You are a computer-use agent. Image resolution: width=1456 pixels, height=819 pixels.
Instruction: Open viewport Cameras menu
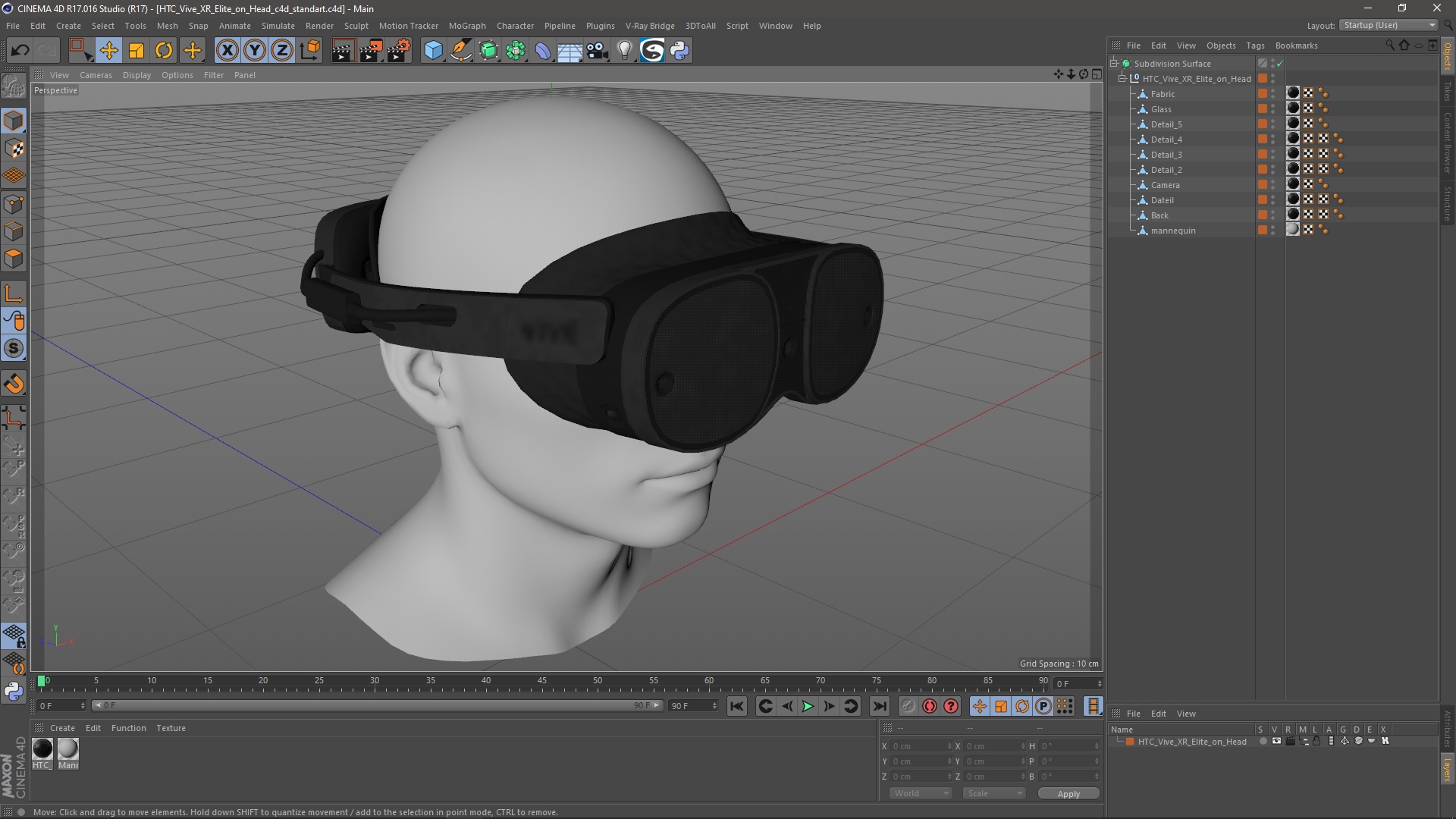coord(96,75)
